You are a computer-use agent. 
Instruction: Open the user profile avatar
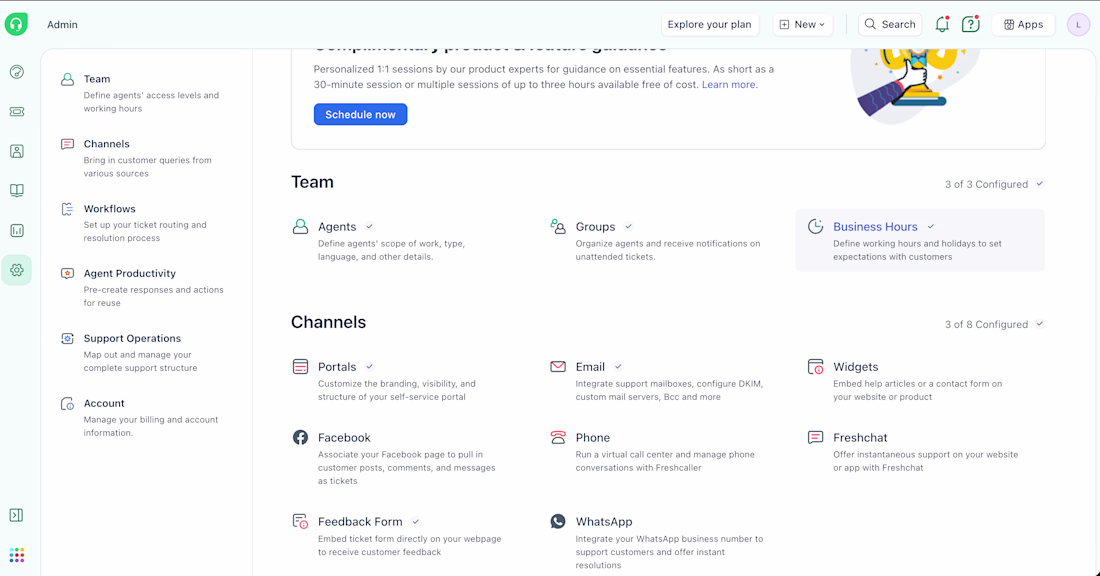tap(1078, 25)
